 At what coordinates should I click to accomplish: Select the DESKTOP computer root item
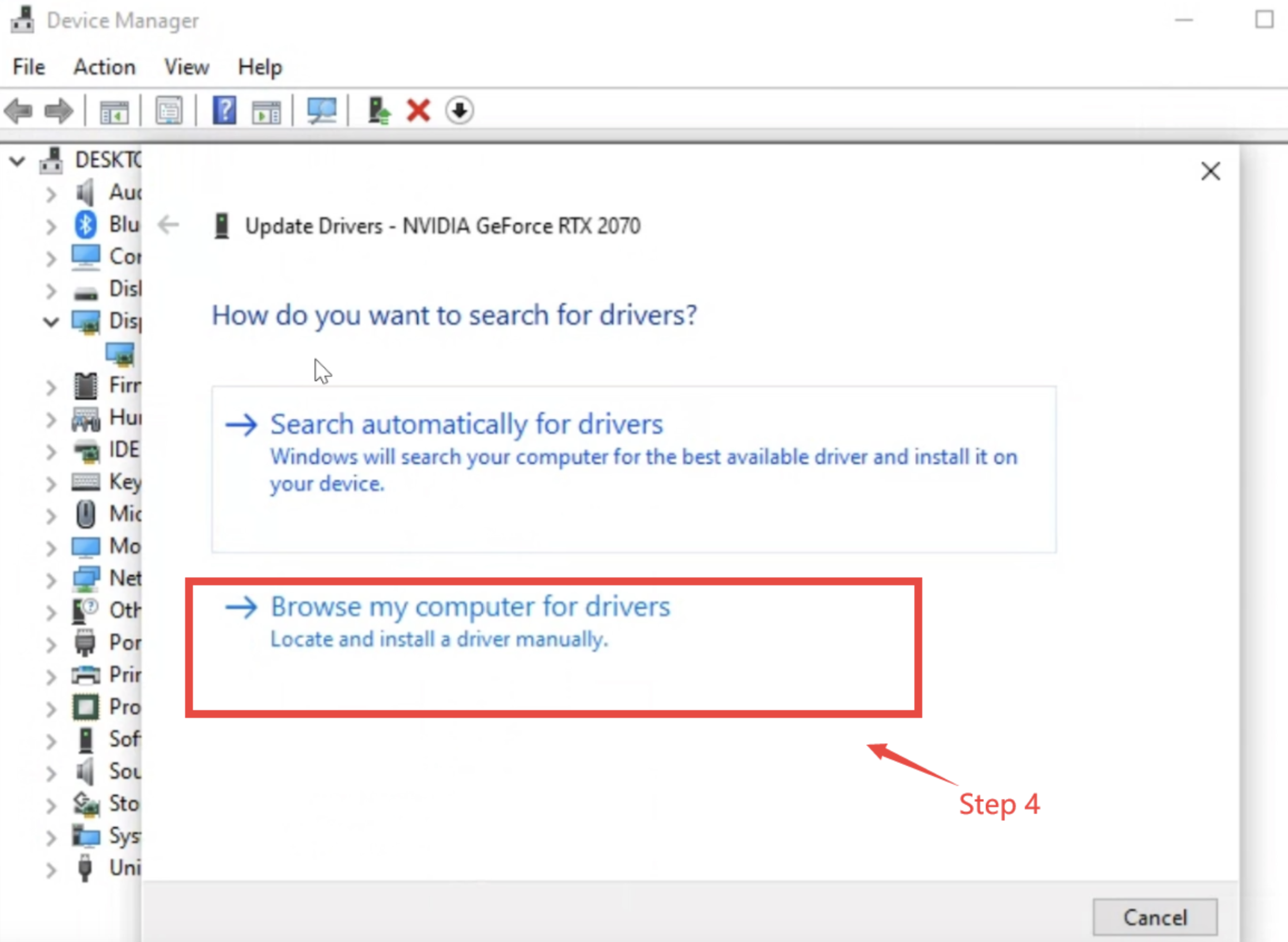[91, 160]
